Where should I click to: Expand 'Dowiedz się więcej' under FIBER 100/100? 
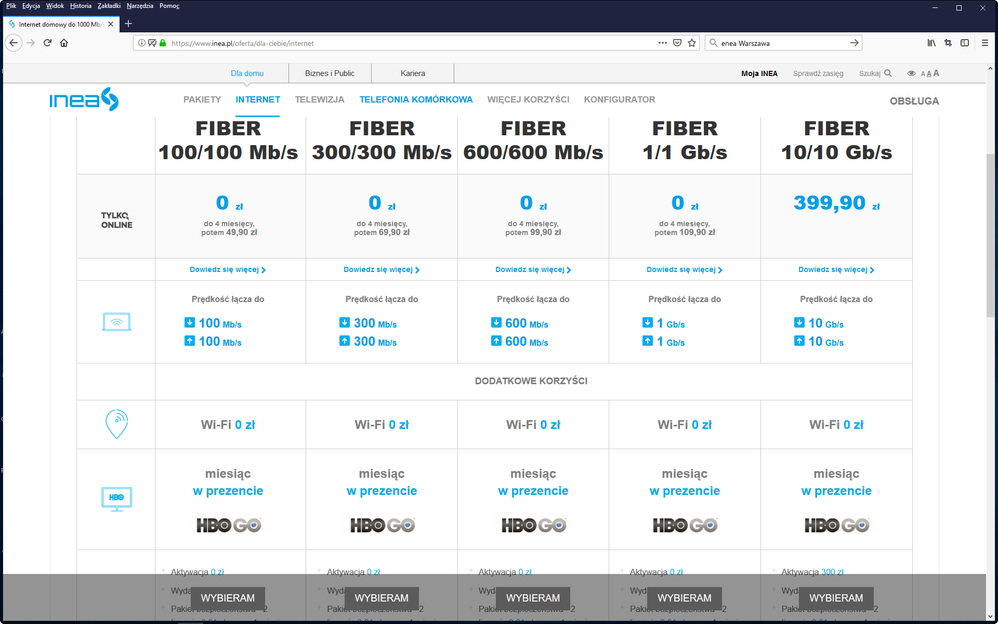(228, 270)
